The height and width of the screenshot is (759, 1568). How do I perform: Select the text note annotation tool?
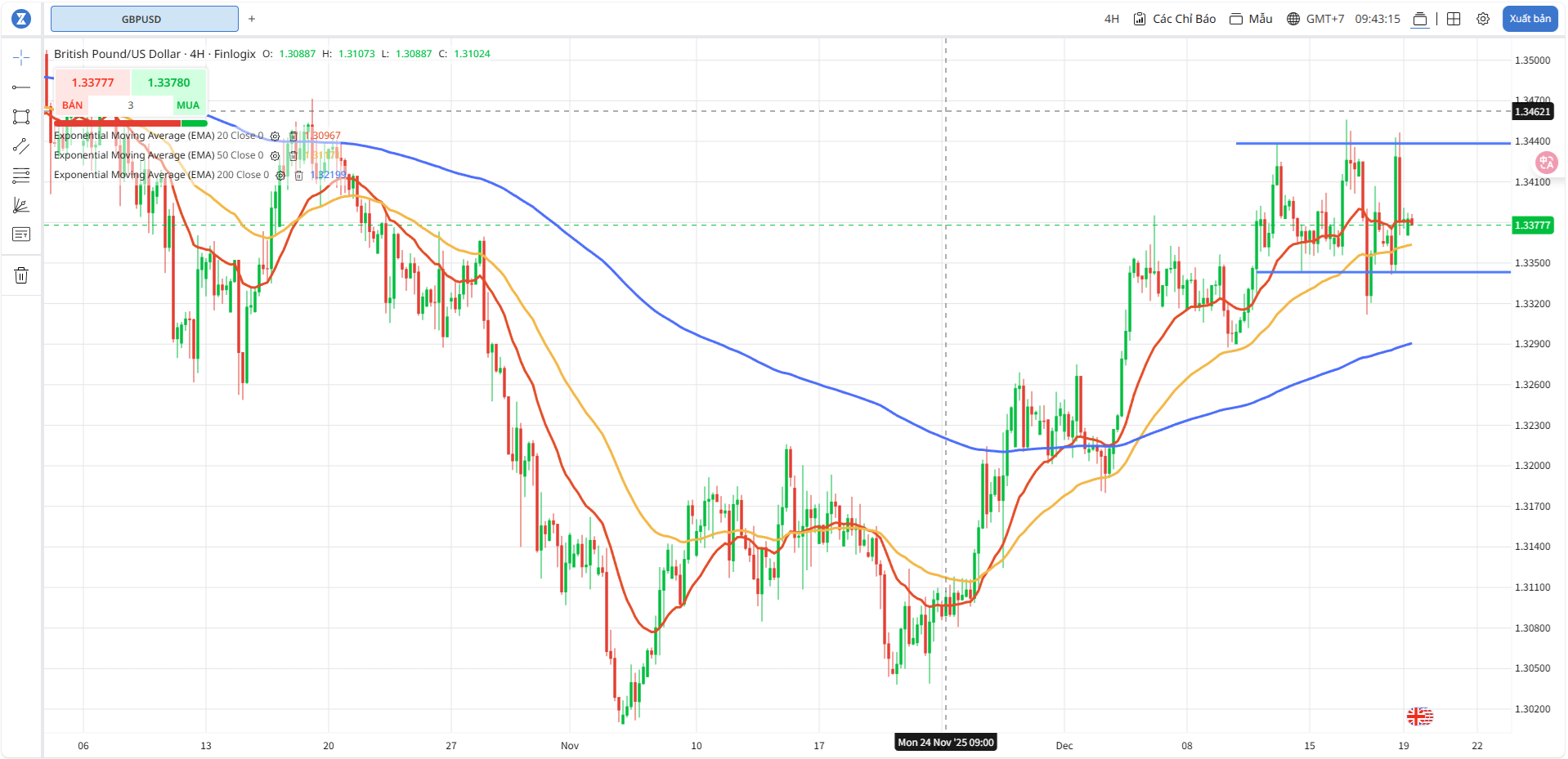click(21, 234)
